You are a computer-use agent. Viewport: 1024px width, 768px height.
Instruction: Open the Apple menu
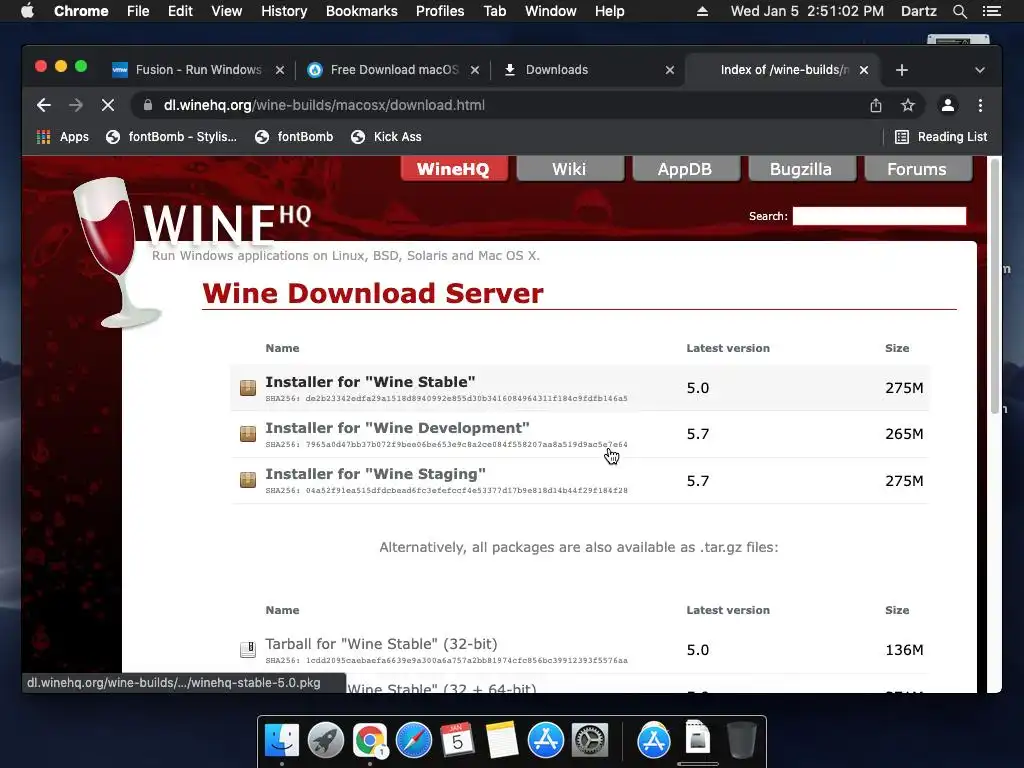[x=27, y=11]
